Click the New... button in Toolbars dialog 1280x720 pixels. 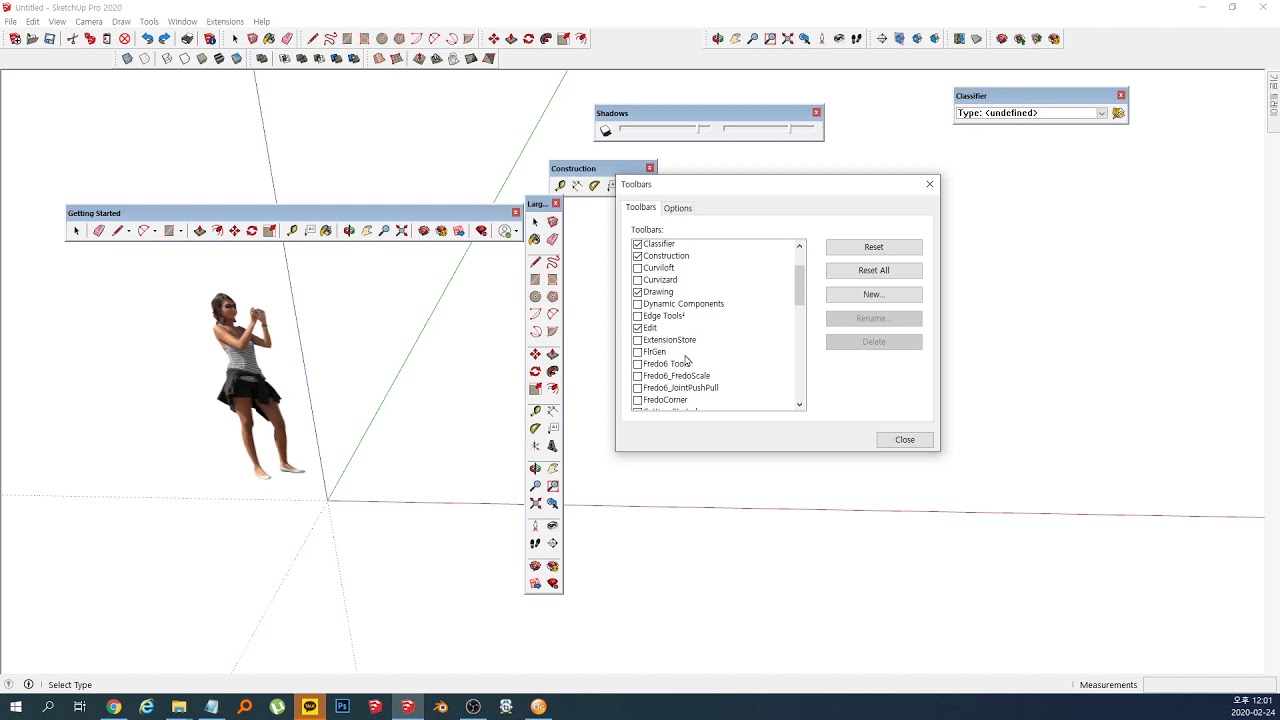click(874, 294)
